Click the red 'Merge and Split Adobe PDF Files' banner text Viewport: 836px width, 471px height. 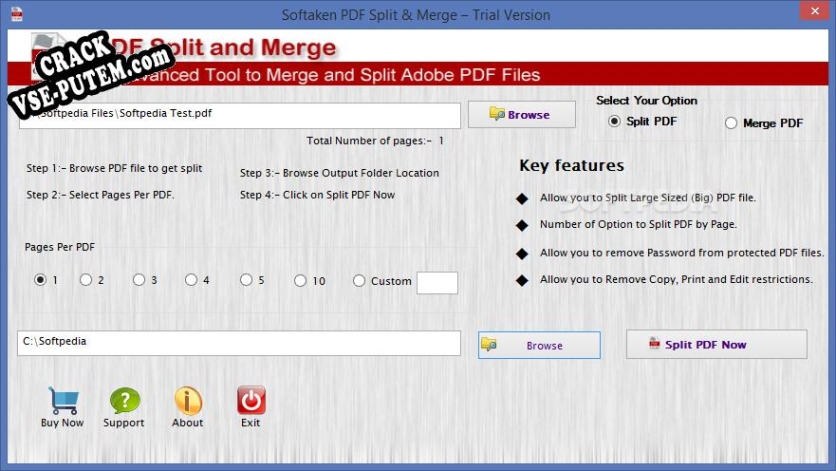[403, 75]
